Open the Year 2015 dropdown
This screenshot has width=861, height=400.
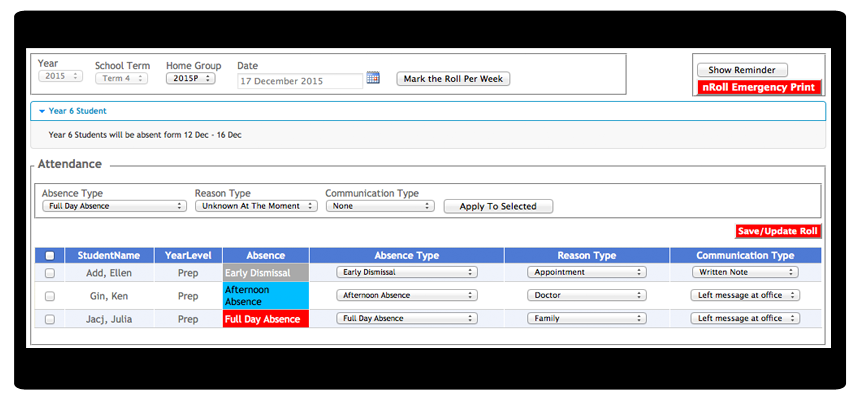(60, 76)
